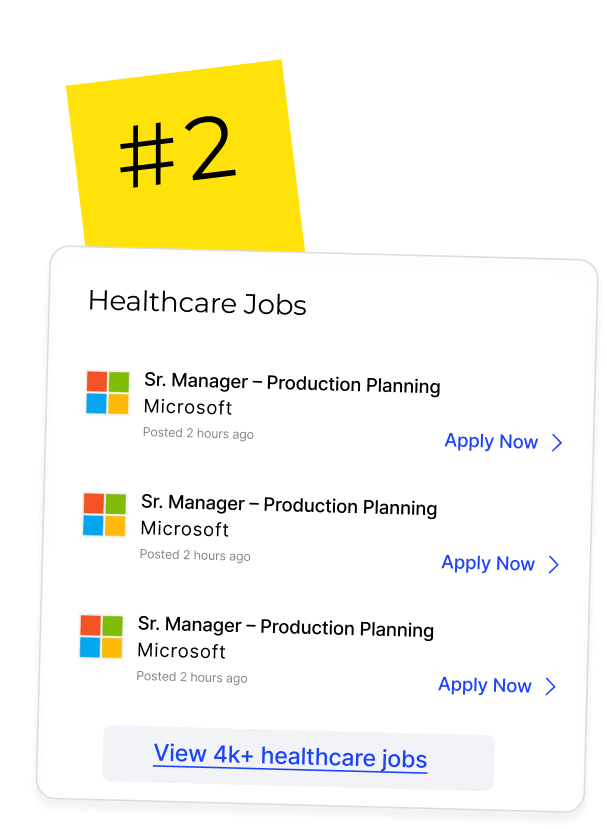Click the Microsoft company name in the third listing
The width and height of the screenshot is (607, 829).
pos(182,651)
